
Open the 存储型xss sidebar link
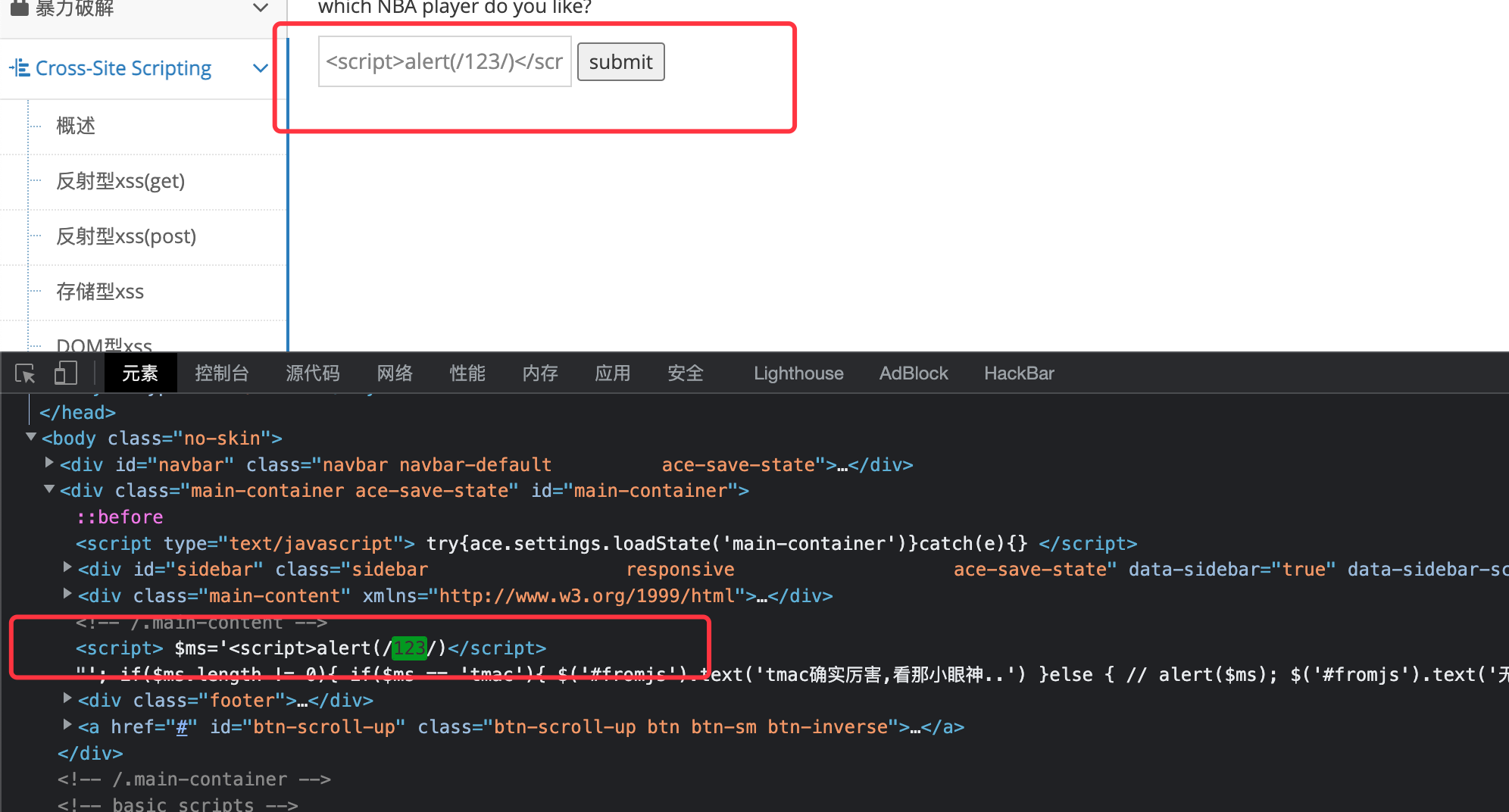[100, 292]
